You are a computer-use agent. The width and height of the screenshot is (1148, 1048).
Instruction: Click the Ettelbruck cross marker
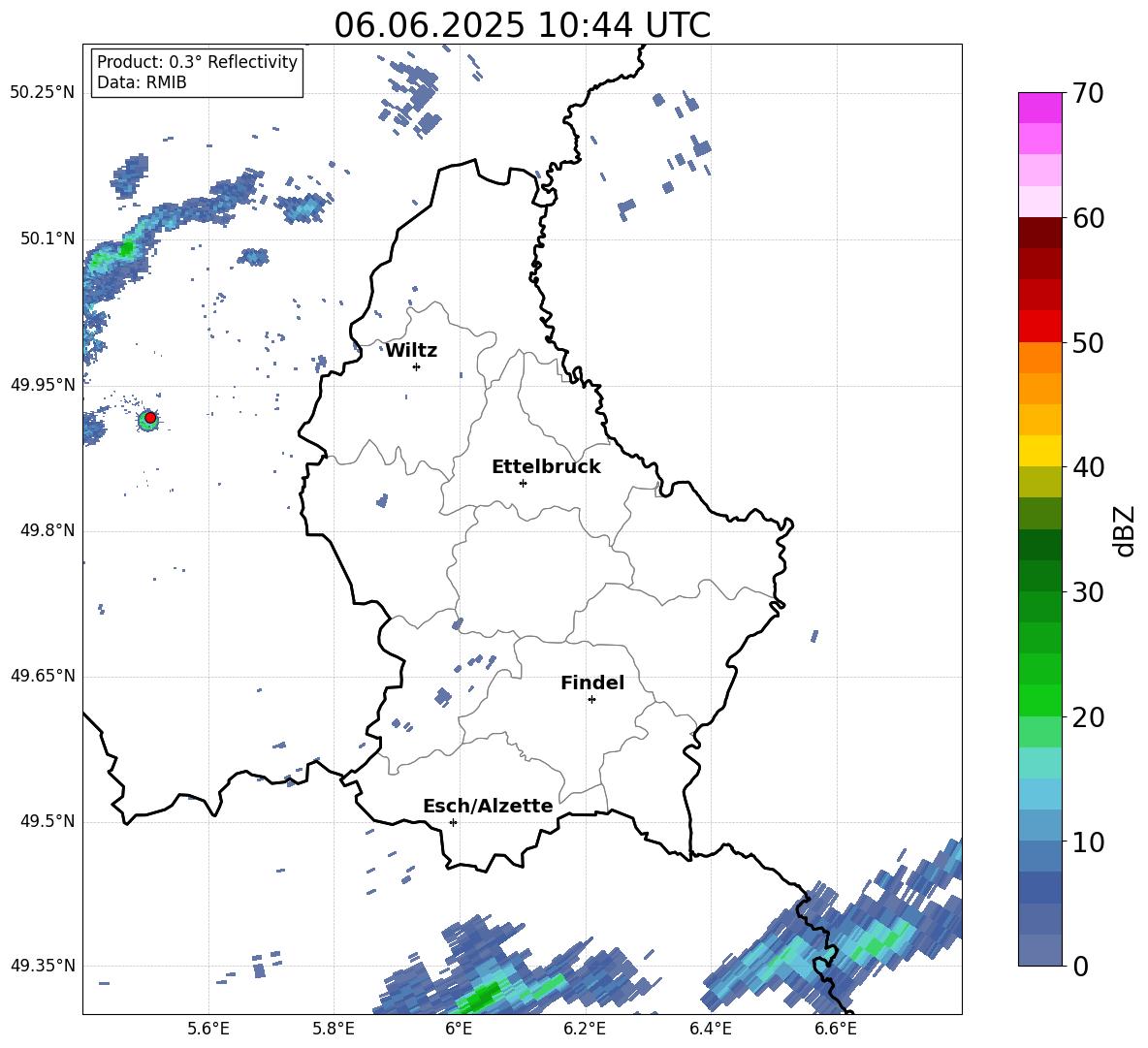tap(523, 483)
